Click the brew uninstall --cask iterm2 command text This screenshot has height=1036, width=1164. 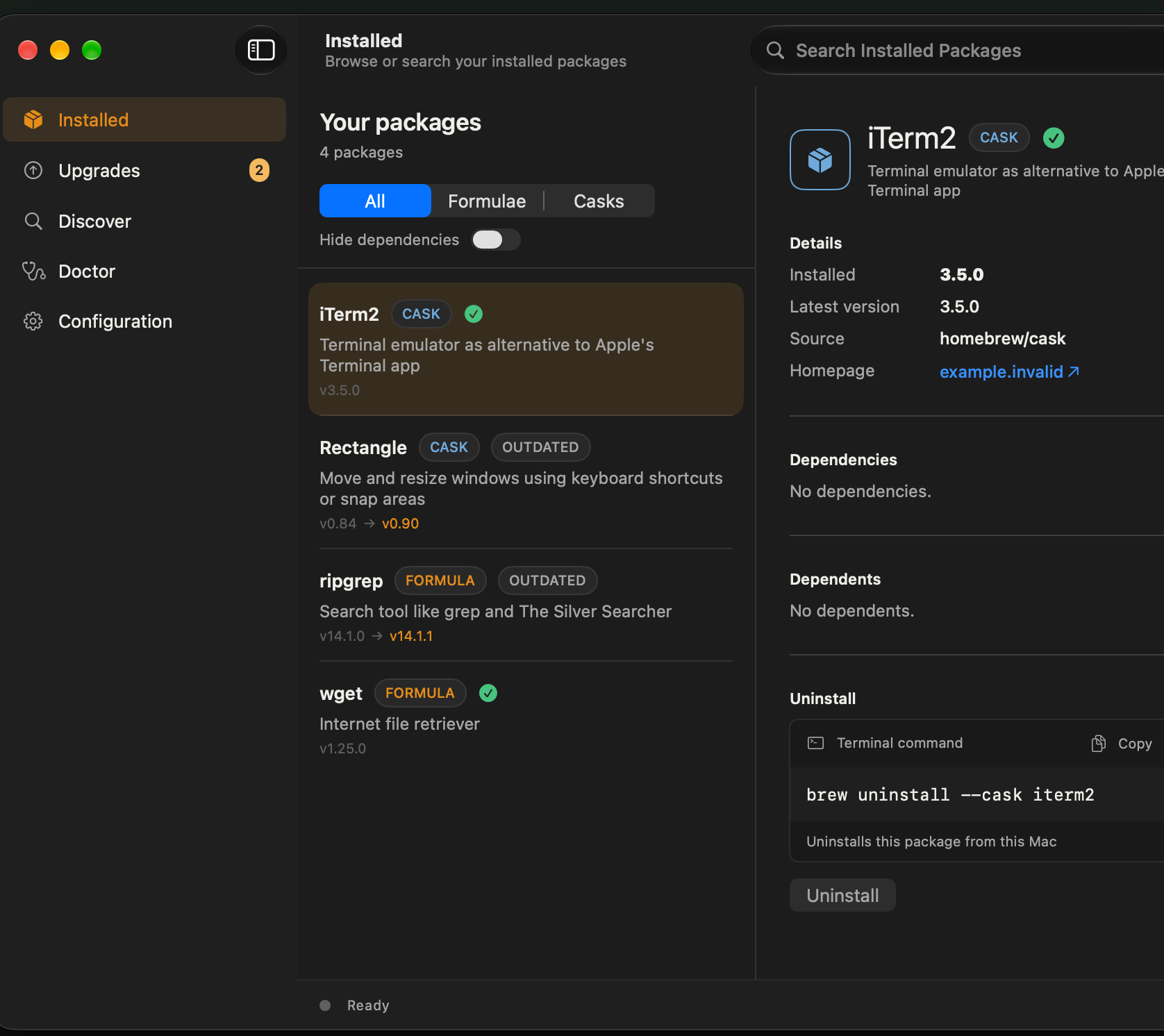pos(950,795)
